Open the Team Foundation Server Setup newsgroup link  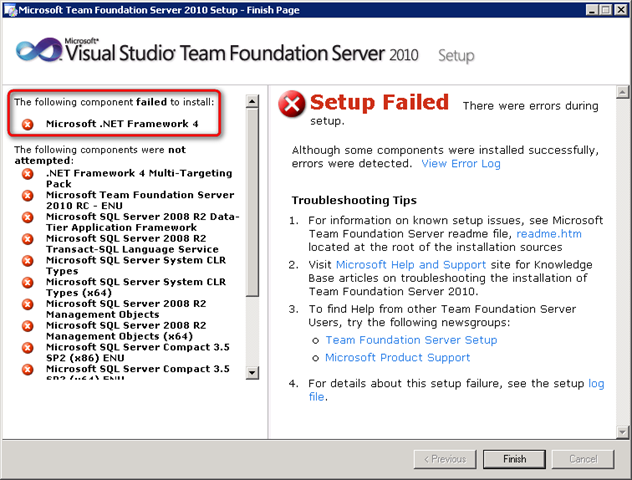[410, 340]
